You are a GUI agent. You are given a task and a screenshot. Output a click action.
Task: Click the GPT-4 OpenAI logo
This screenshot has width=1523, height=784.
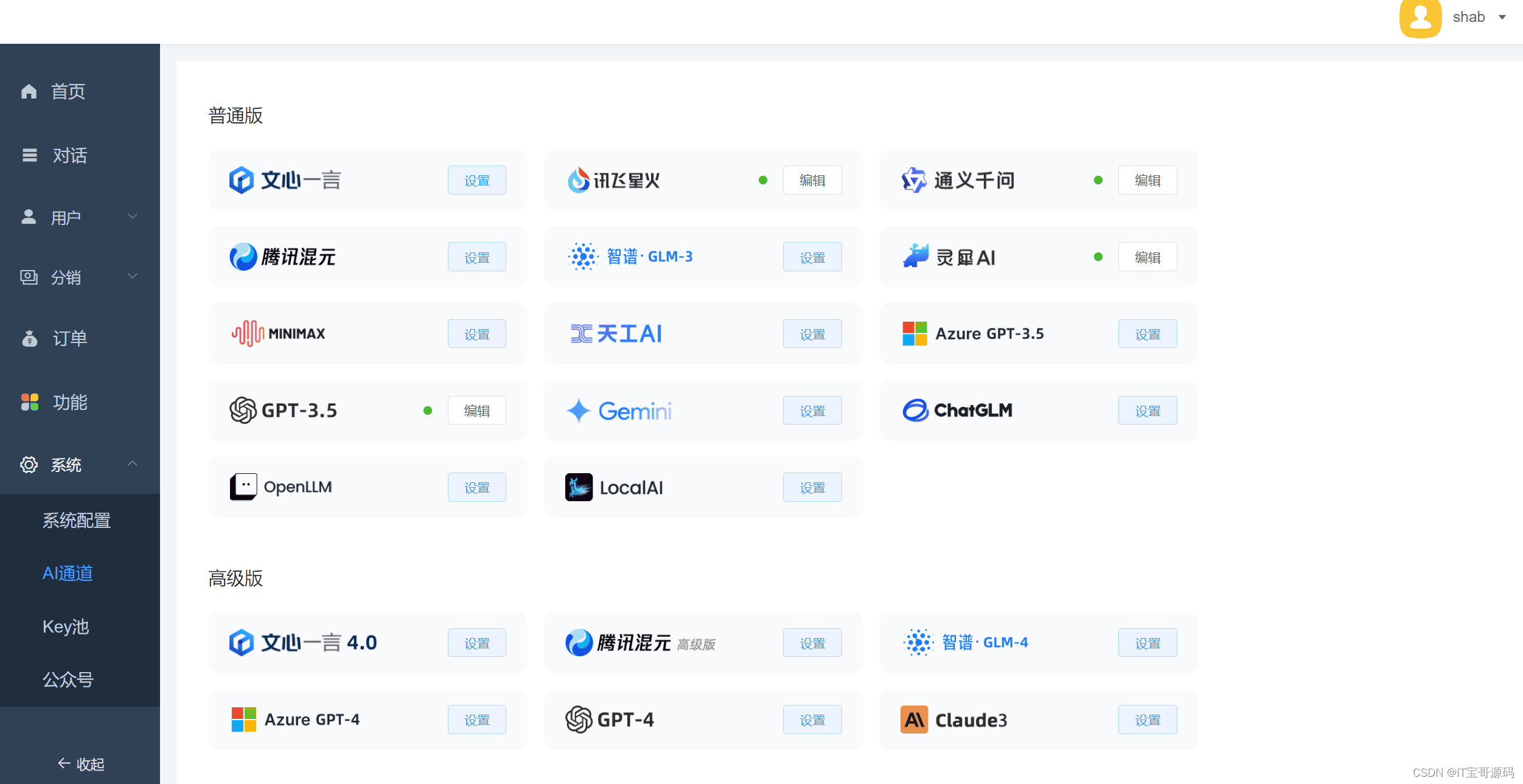(x=579, y=720)
